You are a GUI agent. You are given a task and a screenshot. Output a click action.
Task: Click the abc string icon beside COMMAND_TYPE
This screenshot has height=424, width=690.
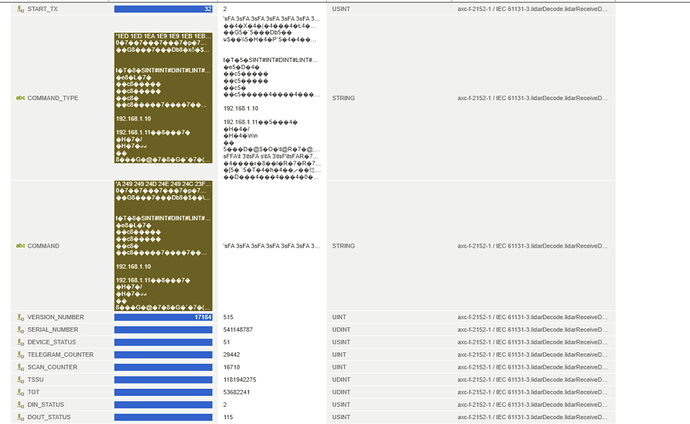point(20,98)
